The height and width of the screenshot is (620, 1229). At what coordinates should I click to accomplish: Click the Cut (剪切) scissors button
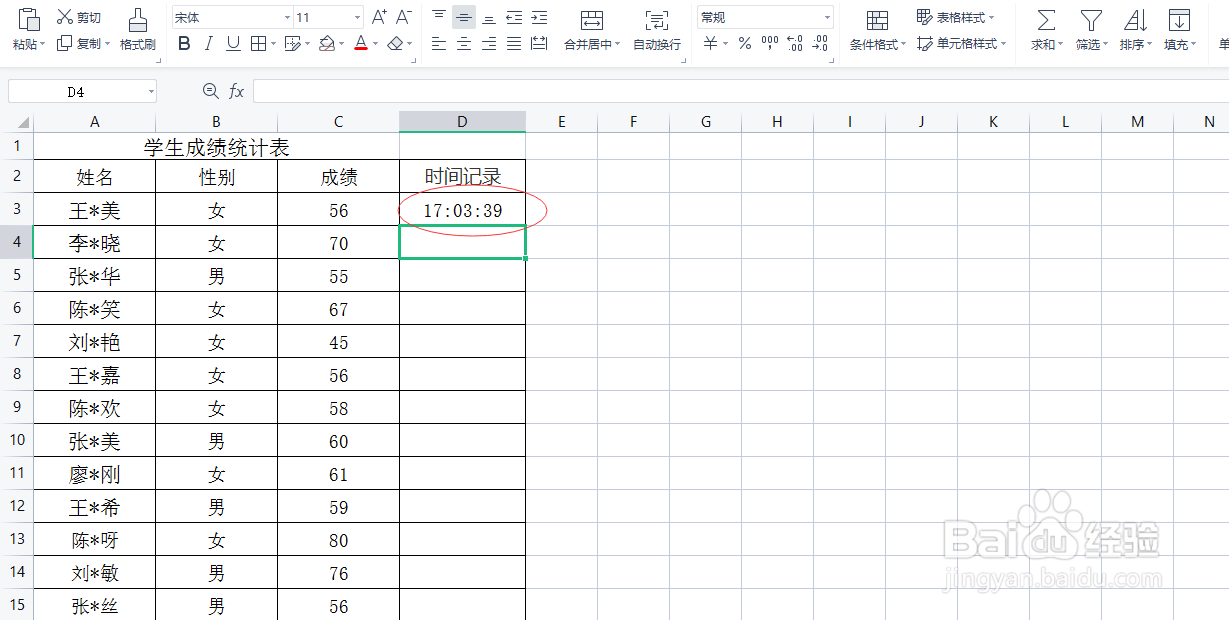78,17
